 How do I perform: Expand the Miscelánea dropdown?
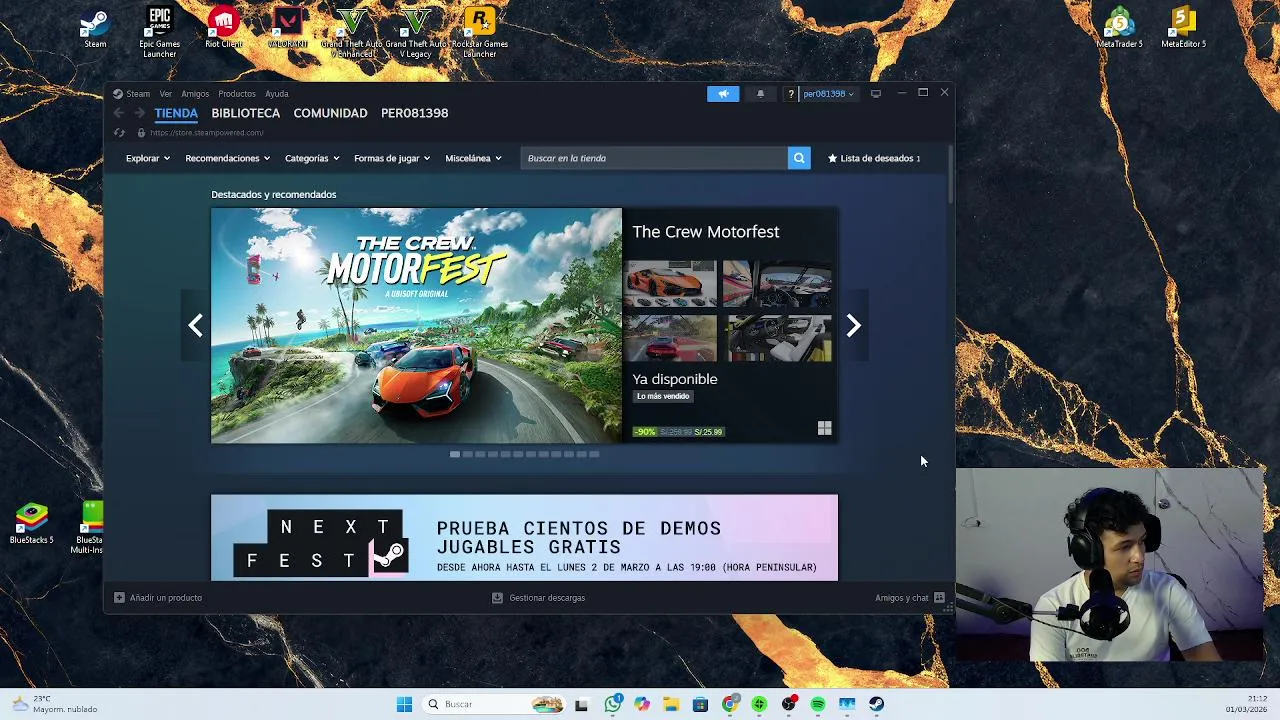pos(473,158)
